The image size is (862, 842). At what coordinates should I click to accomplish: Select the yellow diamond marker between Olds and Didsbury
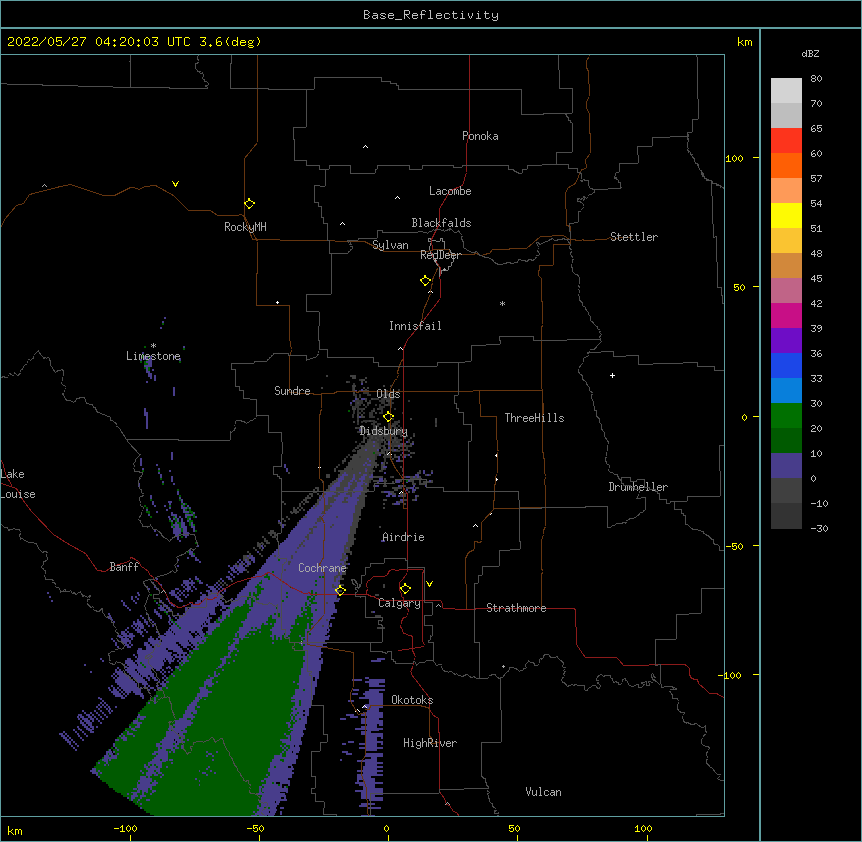click(388, 417)
